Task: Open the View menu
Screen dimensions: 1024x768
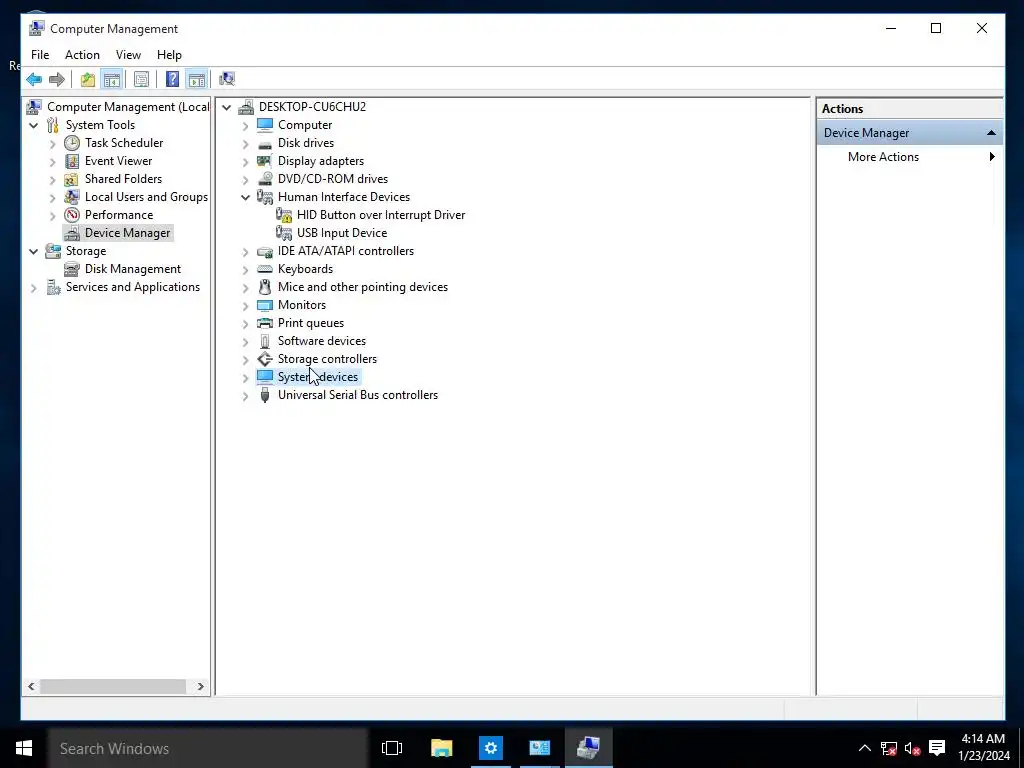Action: click(128, 55)
